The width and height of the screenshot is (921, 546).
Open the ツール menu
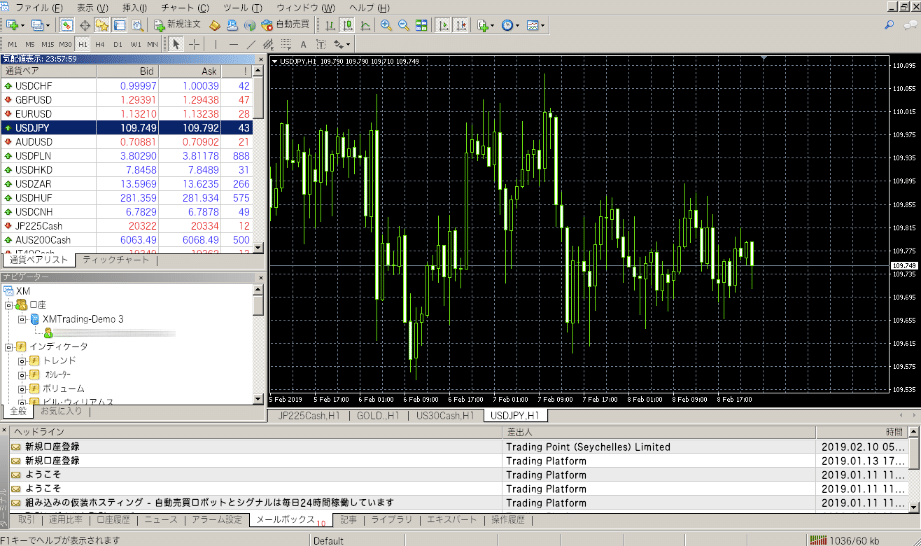243,8
